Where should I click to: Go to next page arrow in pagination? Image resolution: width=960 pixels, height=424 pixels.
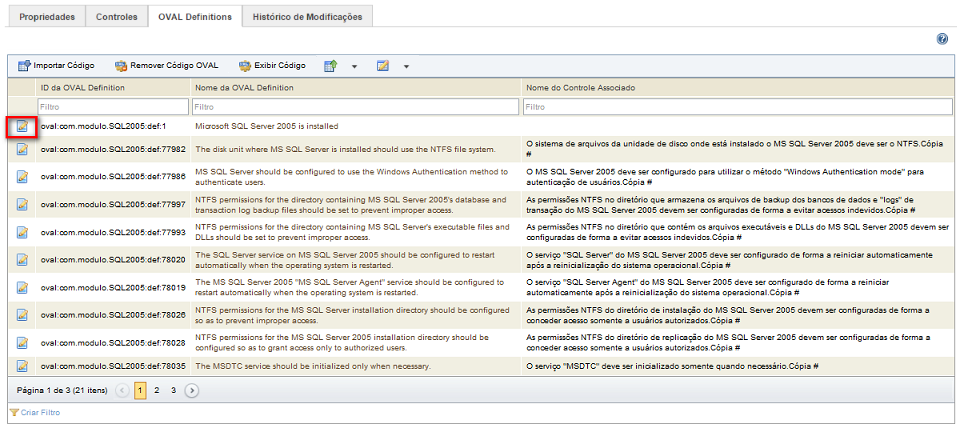click(x=192, y=390)
